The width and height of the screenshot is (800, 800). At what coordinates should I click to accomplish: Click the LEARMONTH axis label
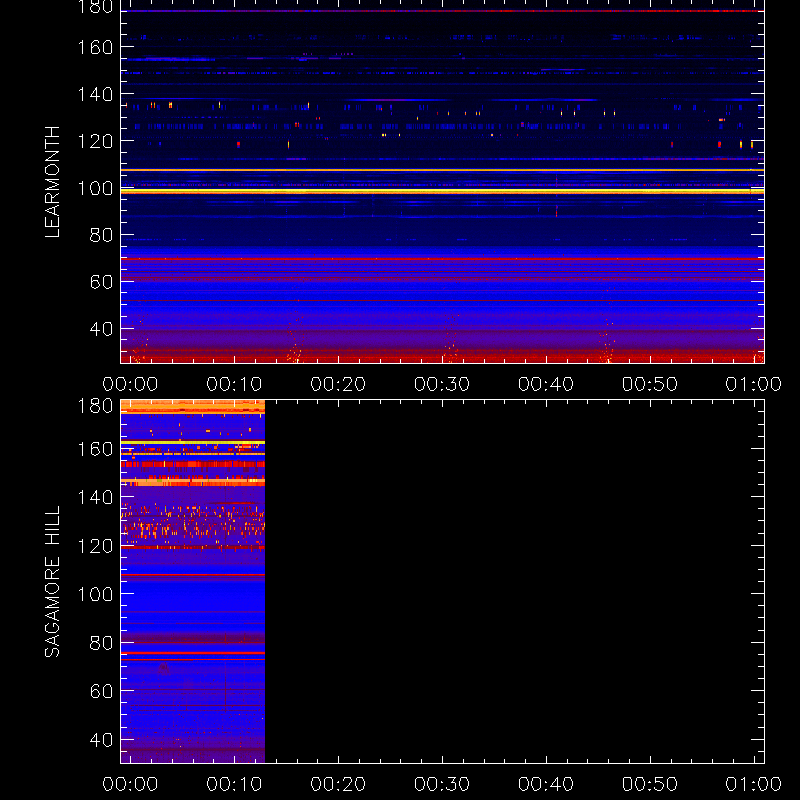pos(53,182)
